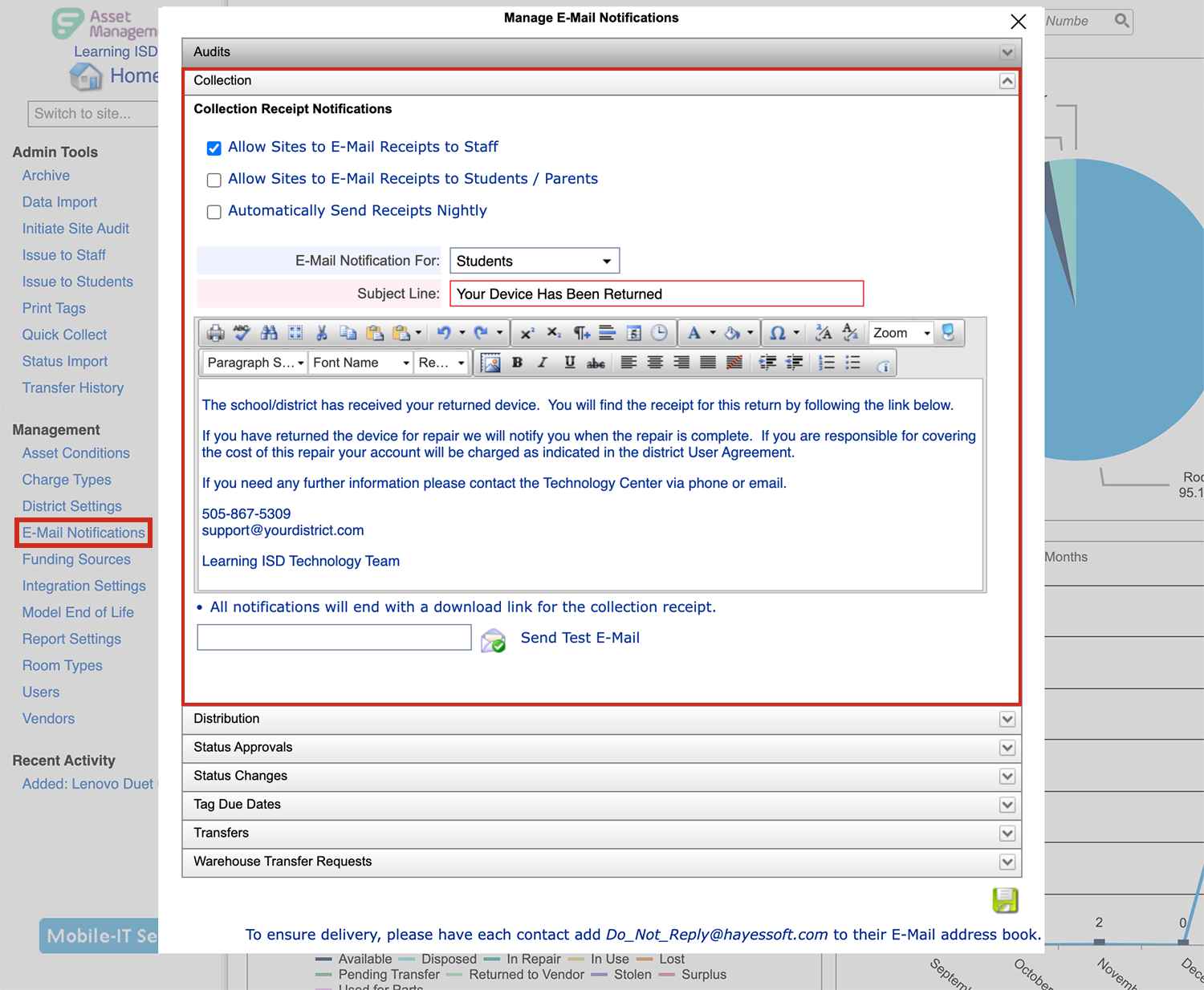Toggle italic formatting
This screenshot has width=1204, height=990.
(x=543, y=363)
